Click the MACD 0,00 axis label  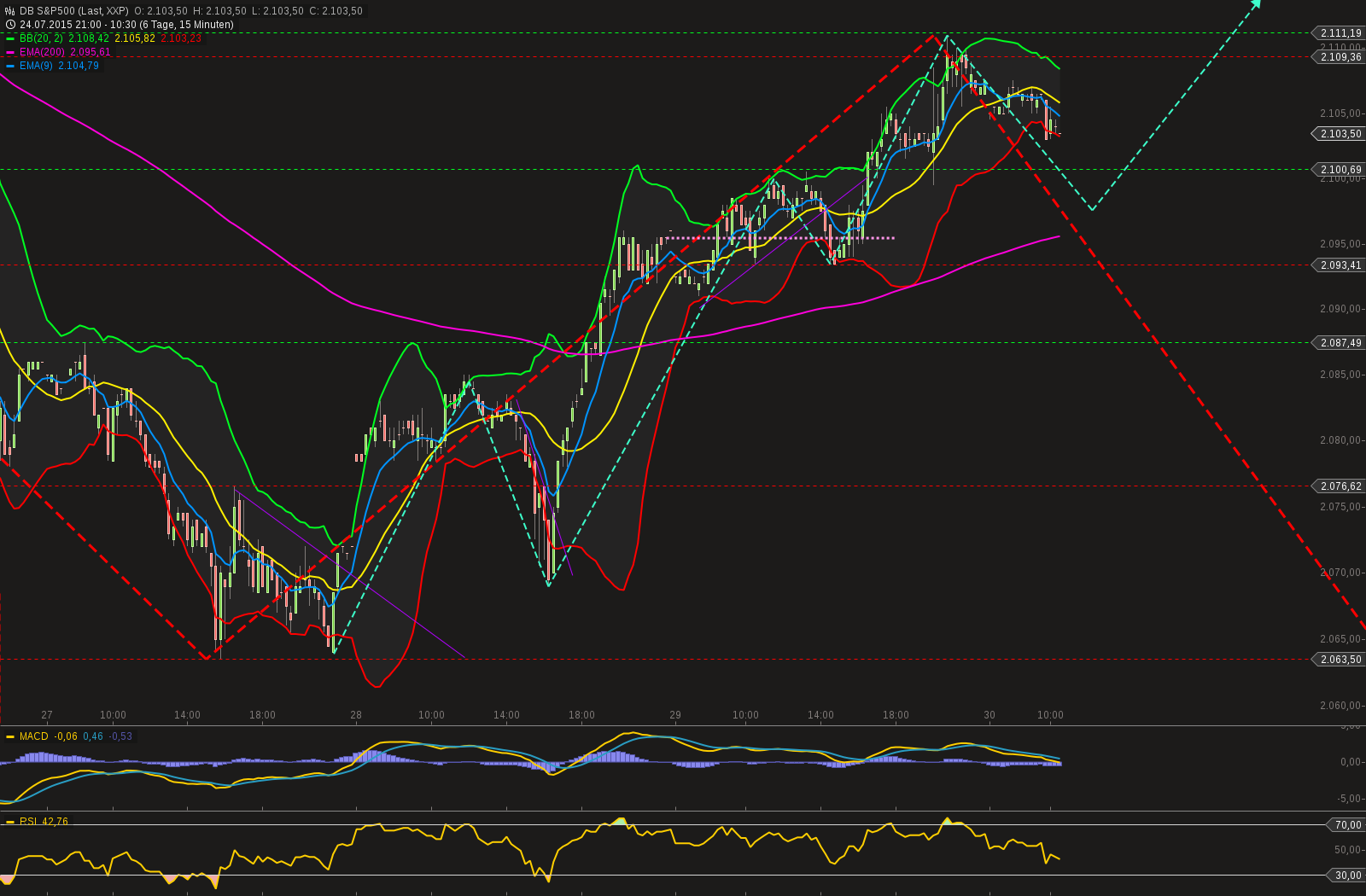tap(1351, 762)
